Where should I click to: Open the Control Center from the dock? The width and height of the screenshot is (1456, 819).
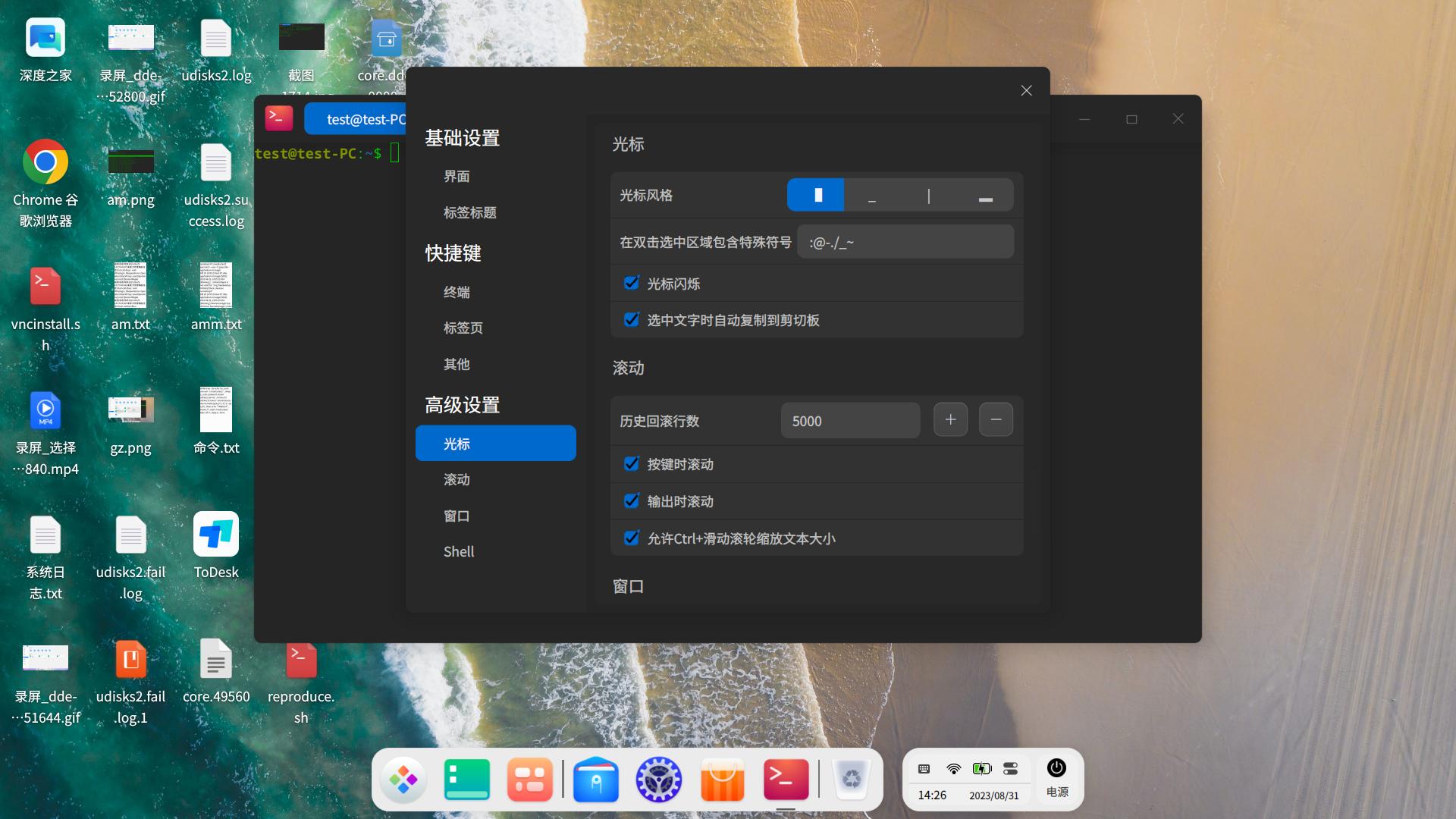(x=658, y=779)
